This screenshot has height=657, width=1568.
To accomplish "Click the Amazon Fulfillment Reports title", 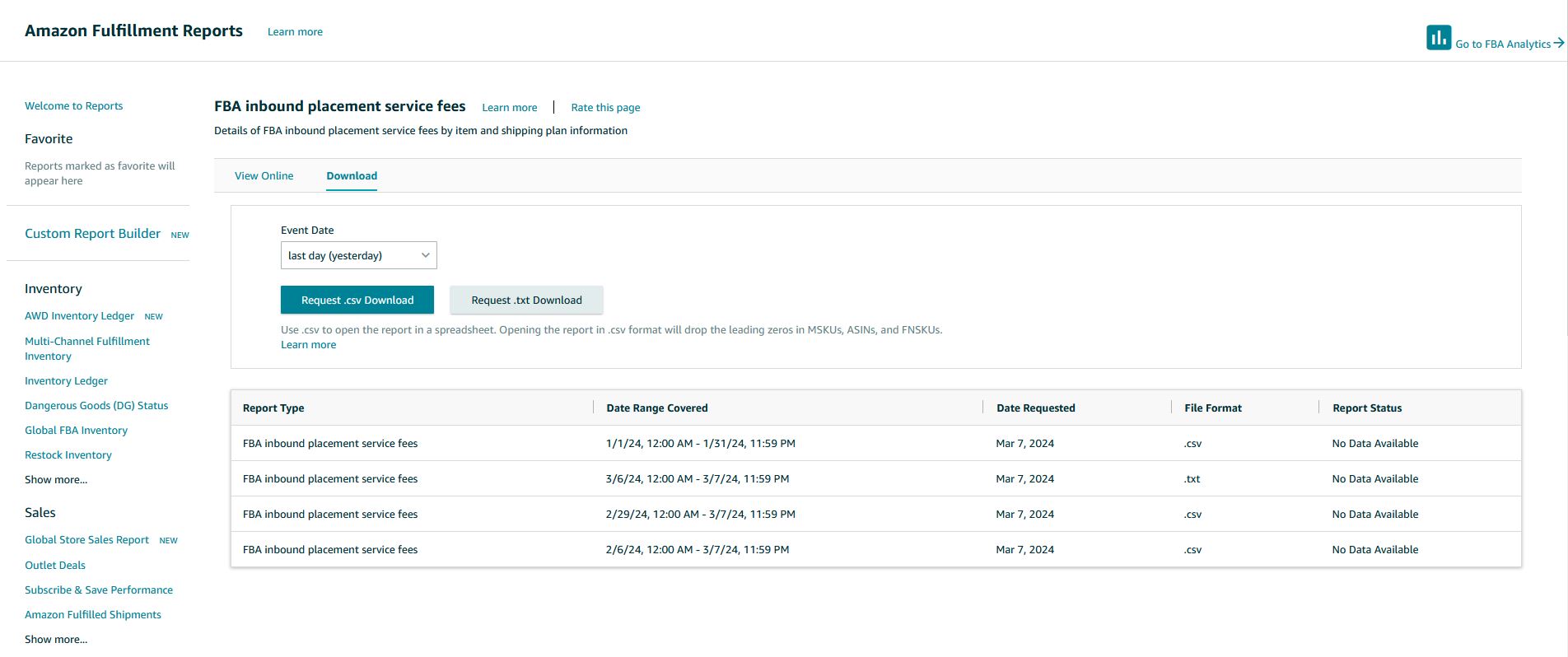I will (x=133, y=31).
